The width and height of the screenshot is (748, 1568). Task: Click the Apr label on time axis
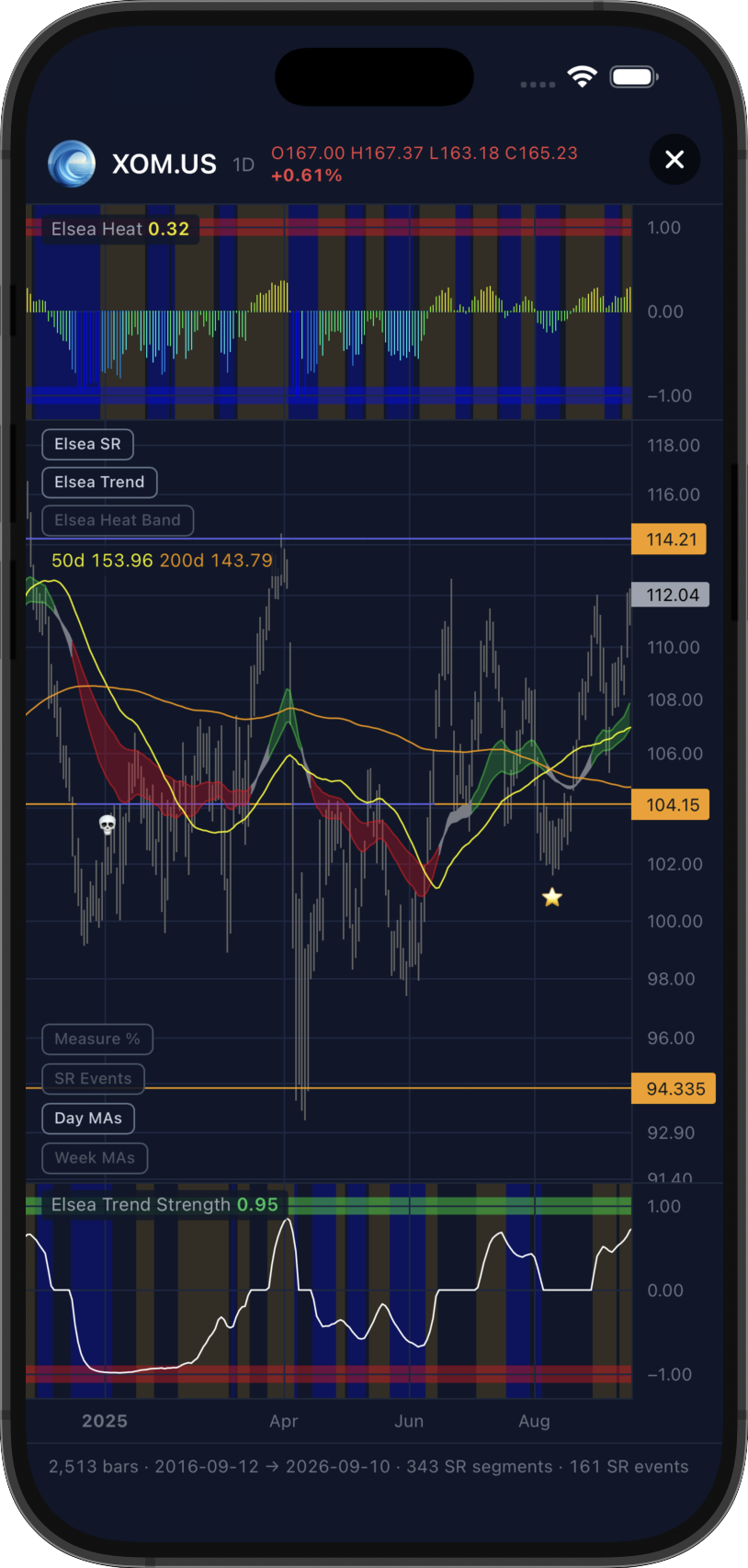click(x=284, y=1421)
